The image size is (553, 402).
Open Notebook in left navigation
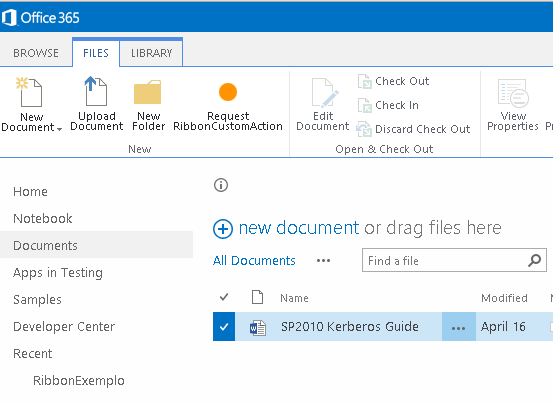(43, 219)
